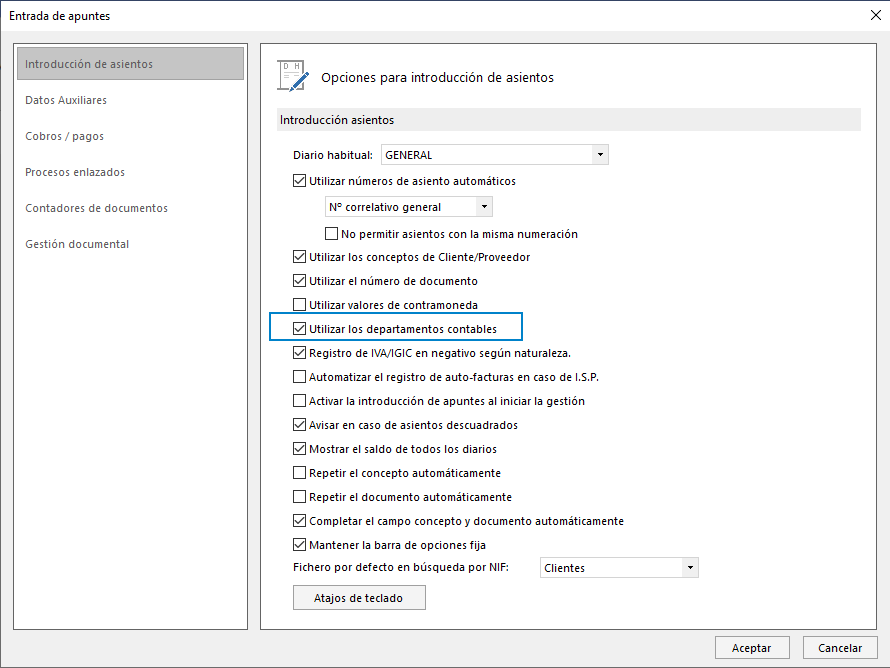This screenshot has width=890, height=668.
Task: Enable No permitir asientos con misma numeración
Action: point(331,233)
